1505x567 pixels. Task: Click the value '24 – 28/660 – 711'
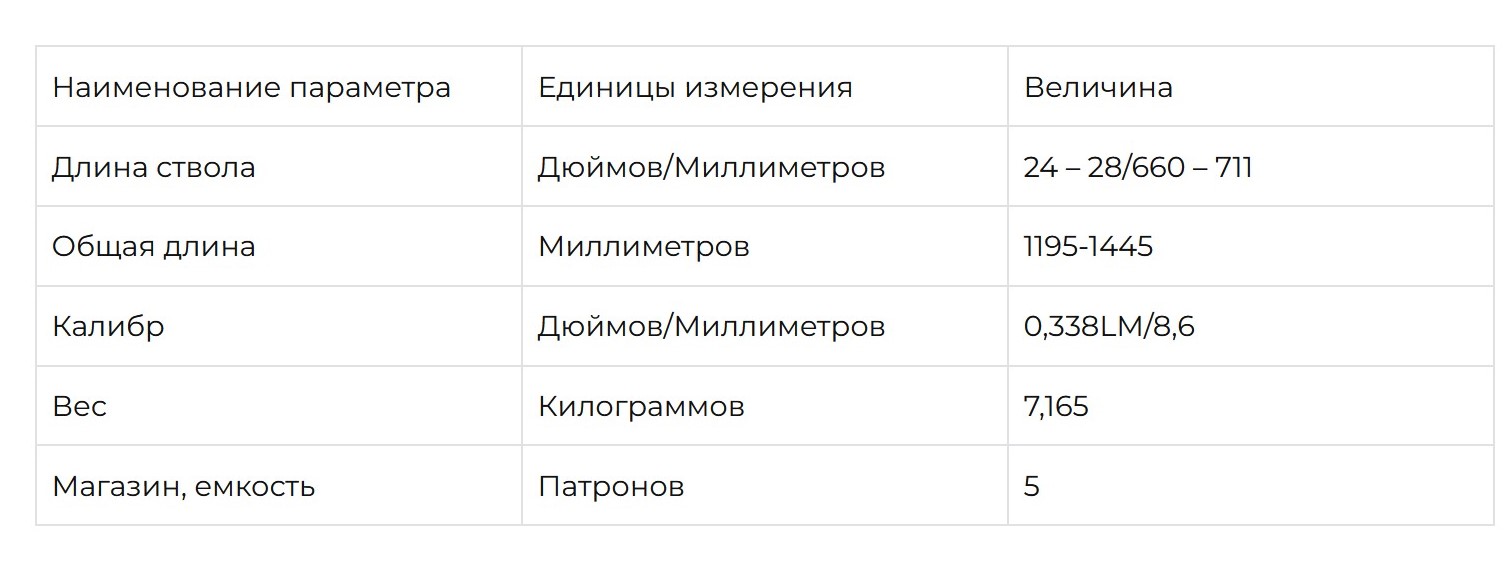(x=1138, y=167)
